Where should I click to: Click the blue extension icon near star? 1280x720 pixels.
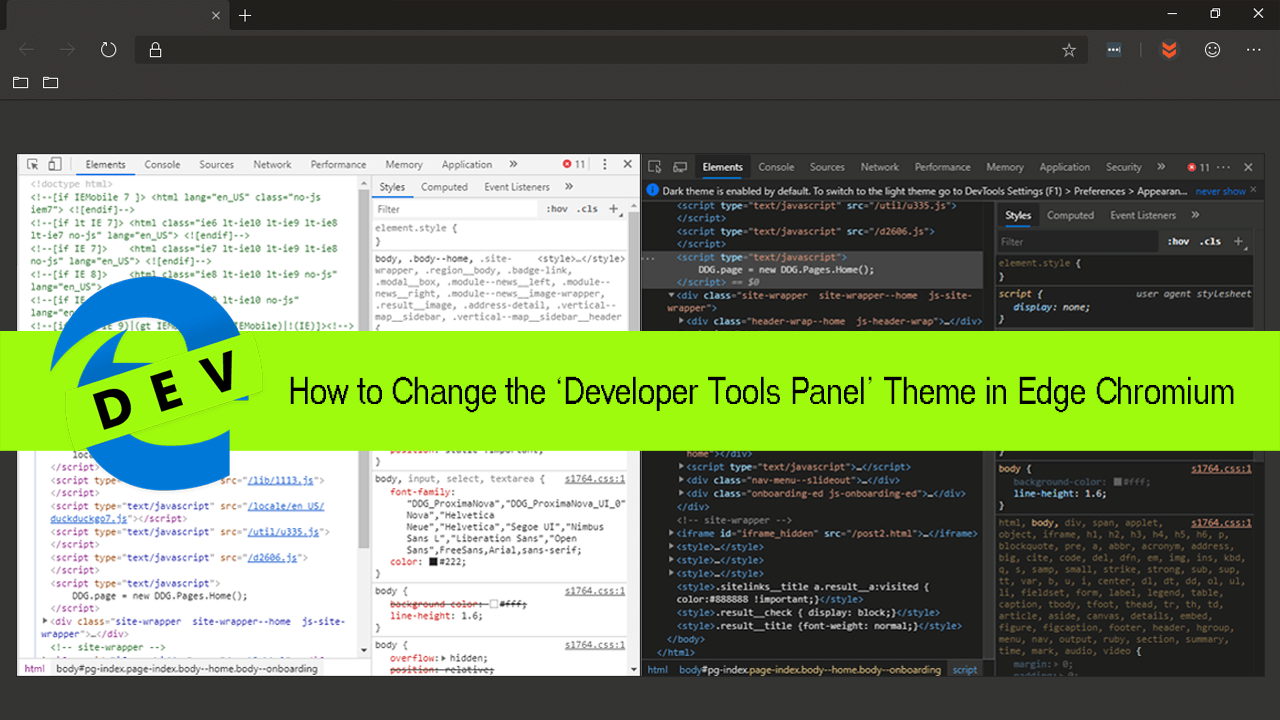(x=1114, y=50)
